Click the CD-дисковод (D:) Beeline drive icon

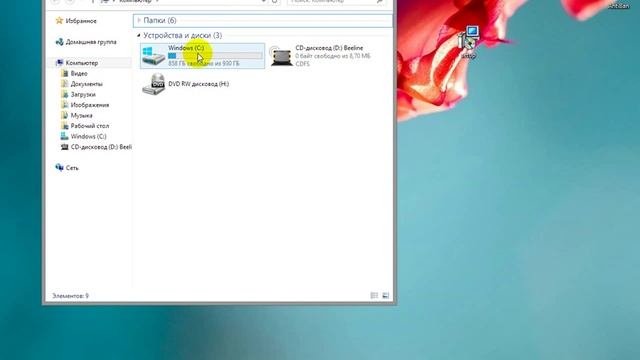(281, 56)
